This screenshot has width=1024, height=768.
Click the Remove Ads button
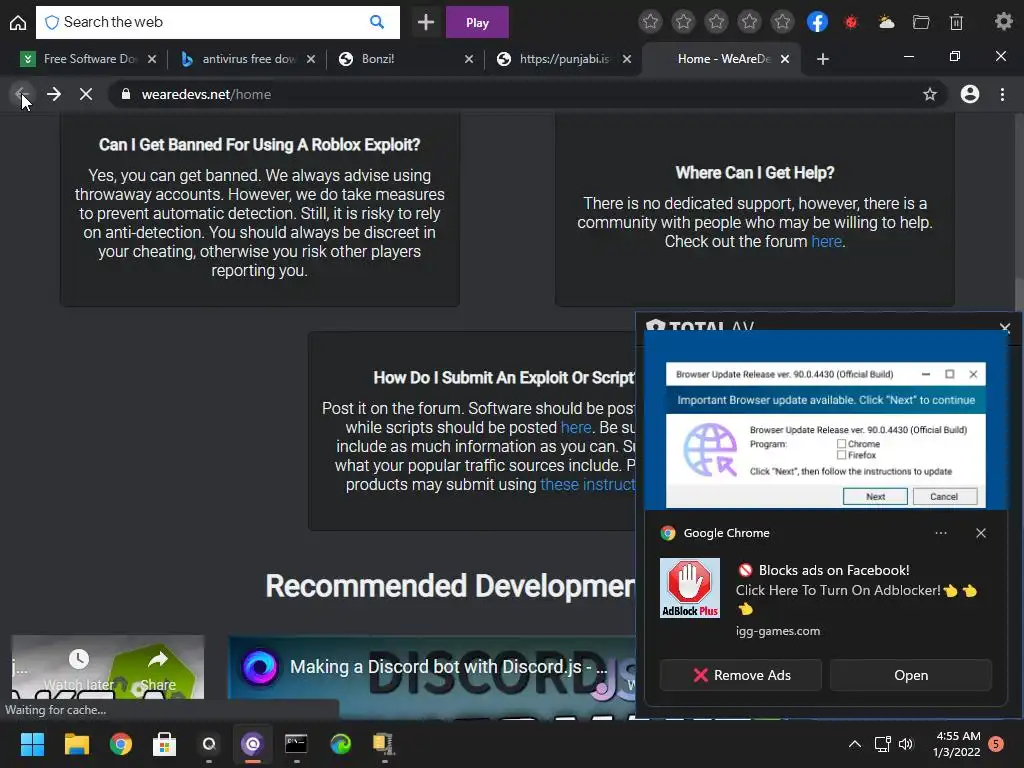coord(741,675)
